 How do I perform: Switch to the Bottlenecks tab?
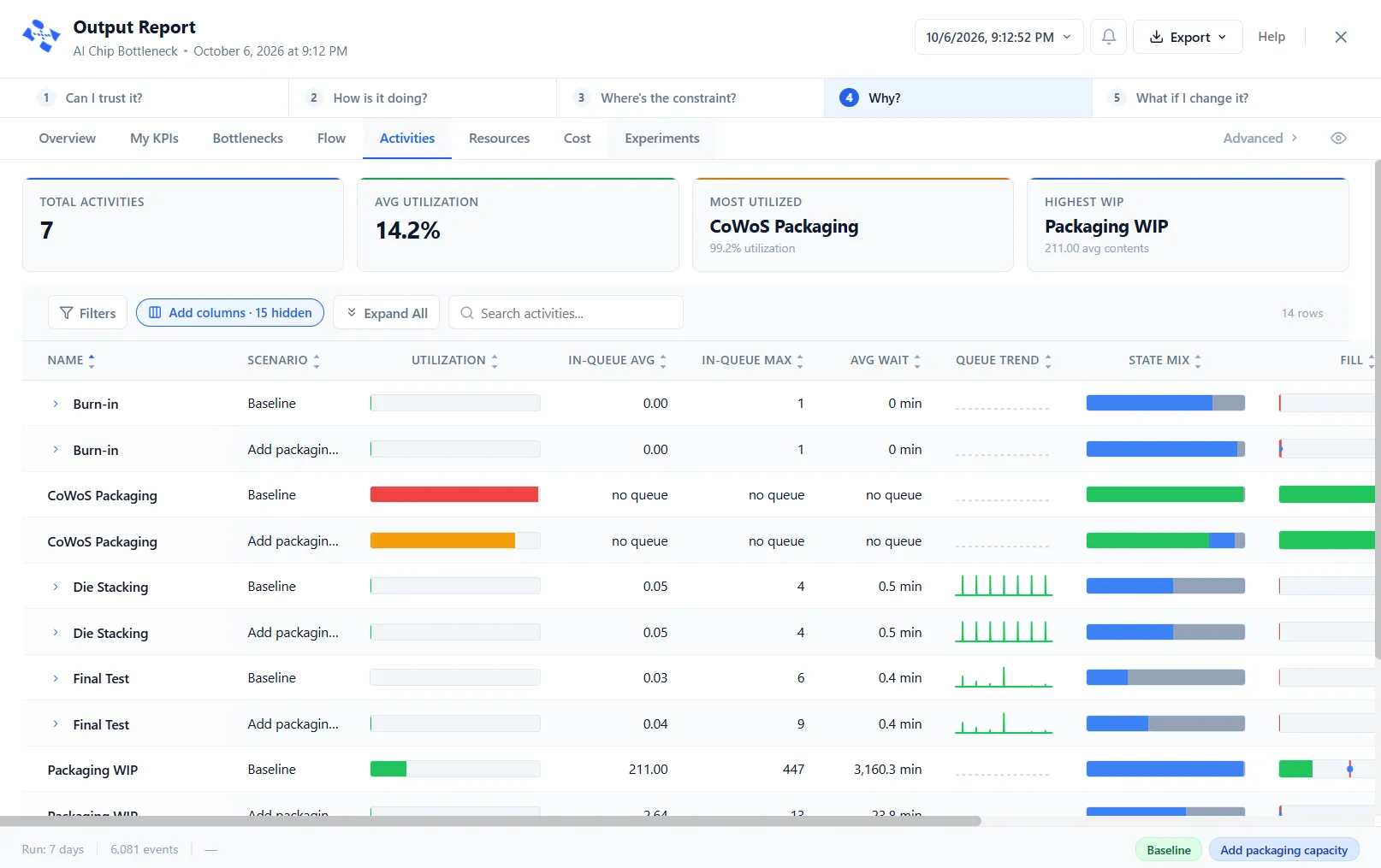click(x=248, y=138)
